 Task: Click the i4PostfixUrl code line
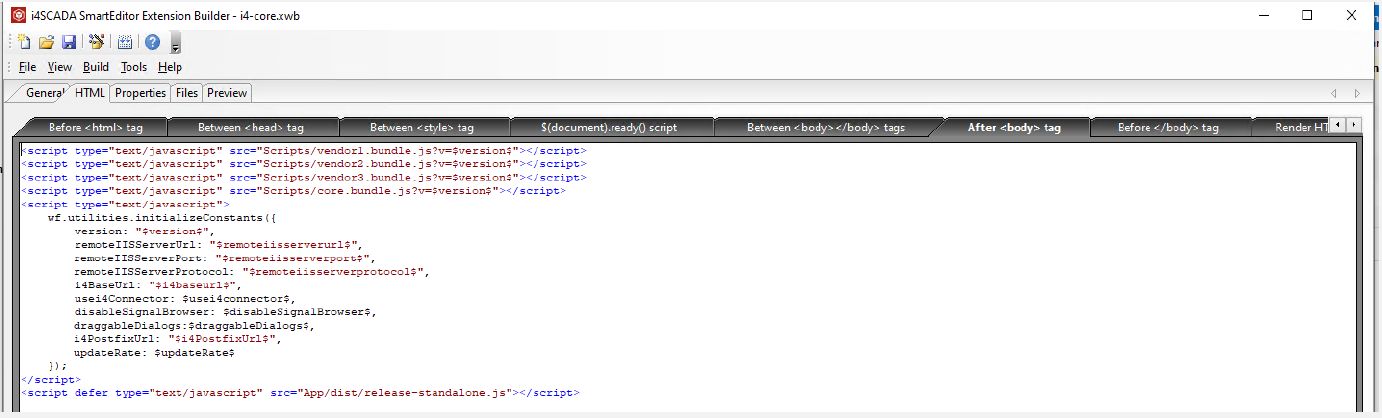pyautogui.click(x=178, y=338)
